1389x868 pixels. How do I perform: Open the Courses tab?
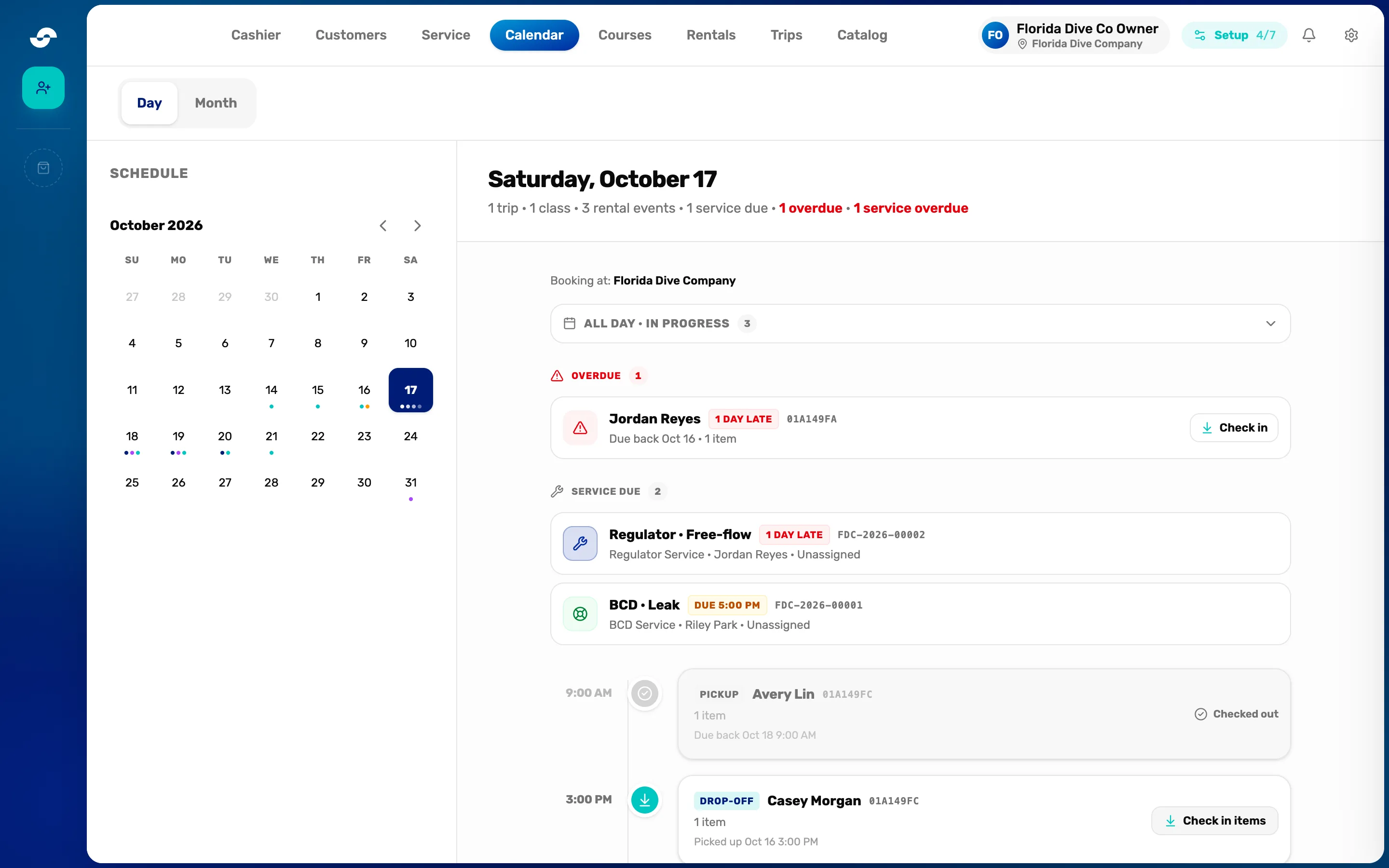[x=625, y=35]
